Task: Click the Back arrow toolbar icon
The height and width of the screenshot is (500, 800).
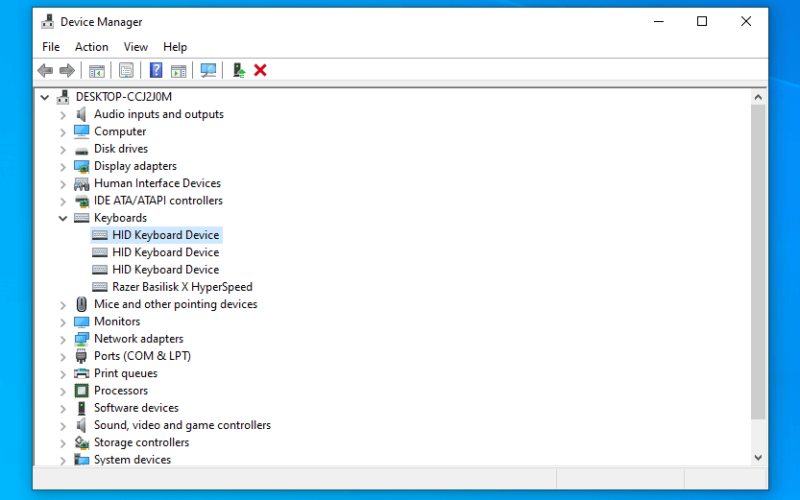Action: click(x=45, y=70)
